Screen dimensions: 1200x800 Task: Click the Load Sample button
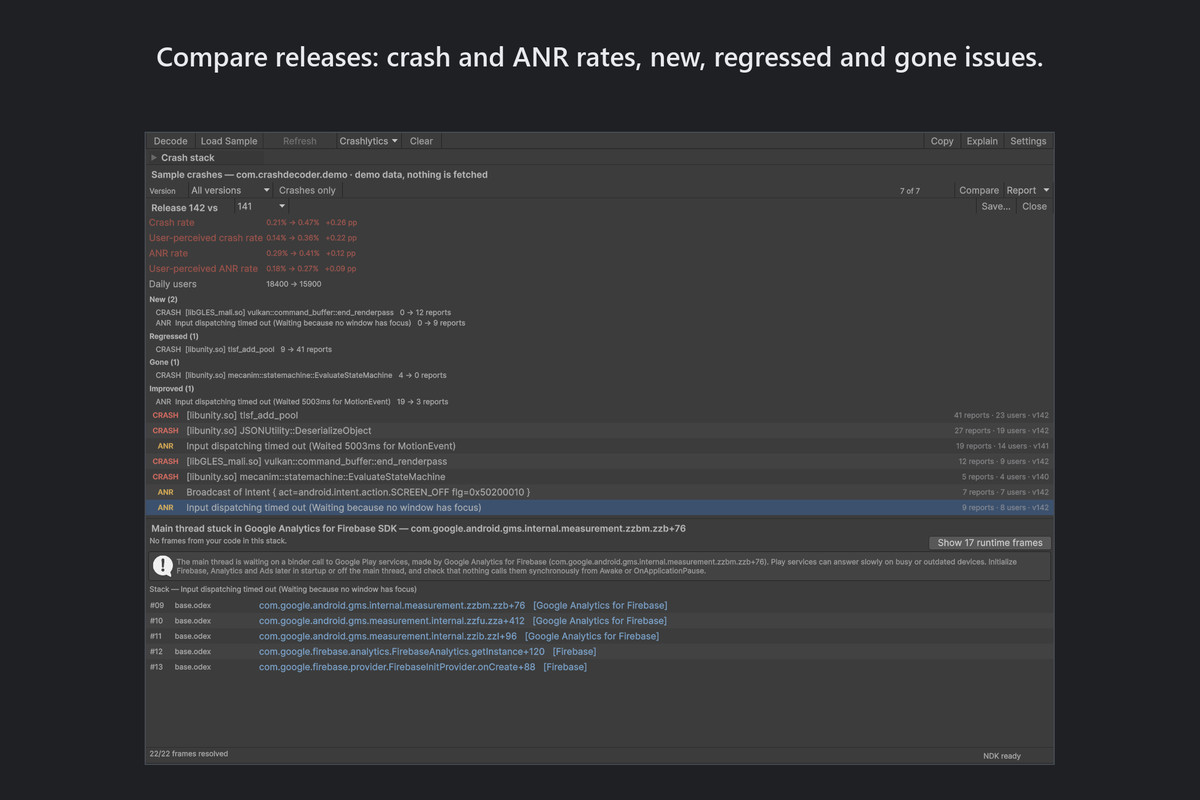pos(228,141)
